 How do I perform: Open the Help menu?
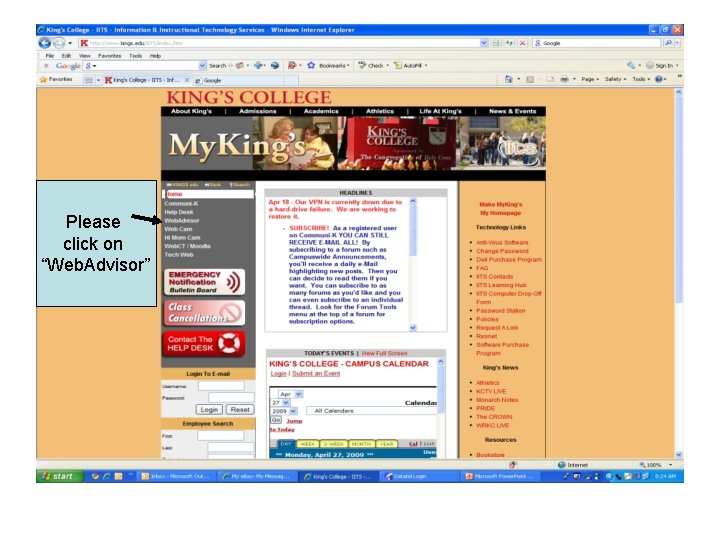pos(155,56)
